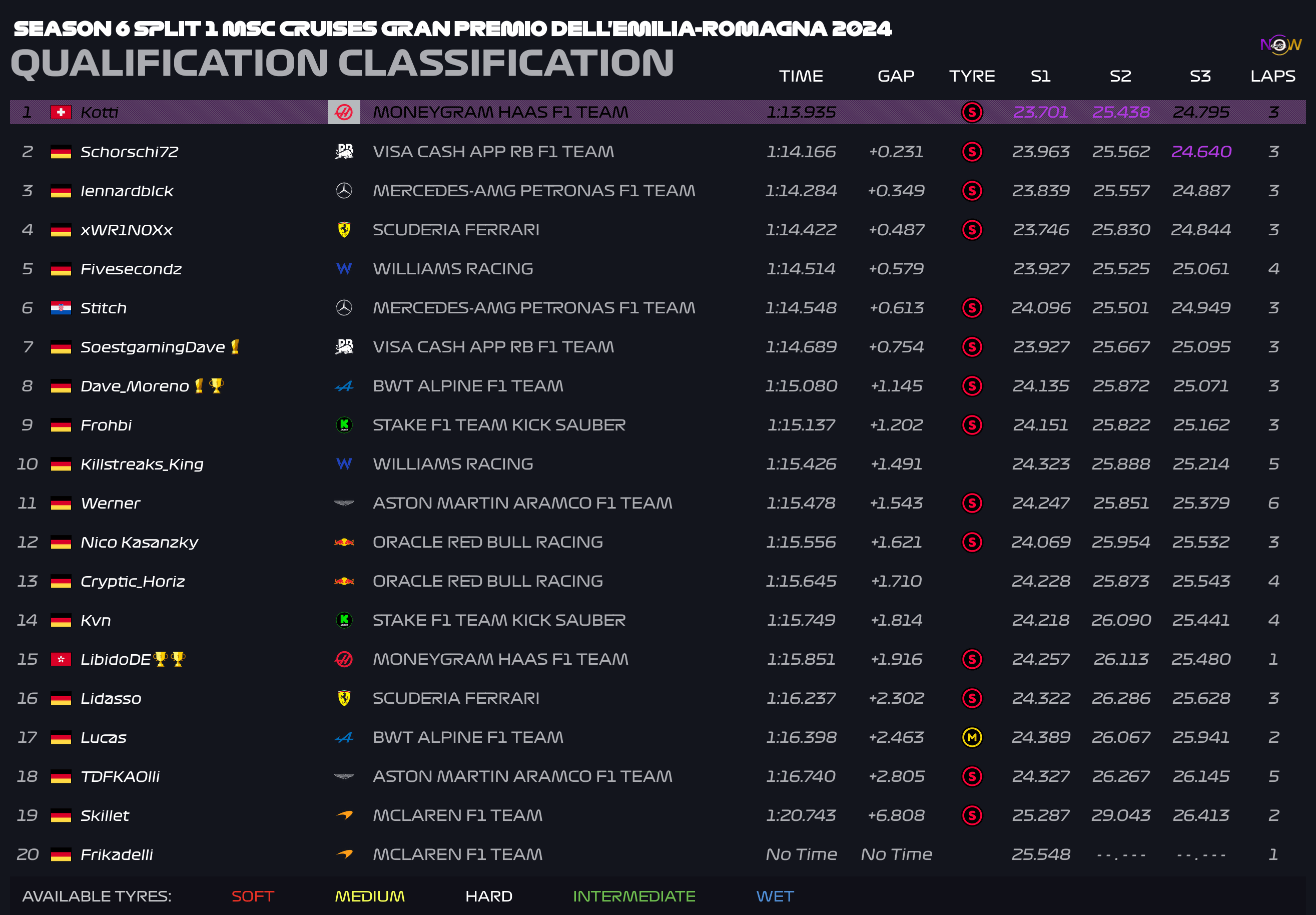Click Werner's lap count 6
Viewport: 1316px width, 915px height.
click(1273, 504)
